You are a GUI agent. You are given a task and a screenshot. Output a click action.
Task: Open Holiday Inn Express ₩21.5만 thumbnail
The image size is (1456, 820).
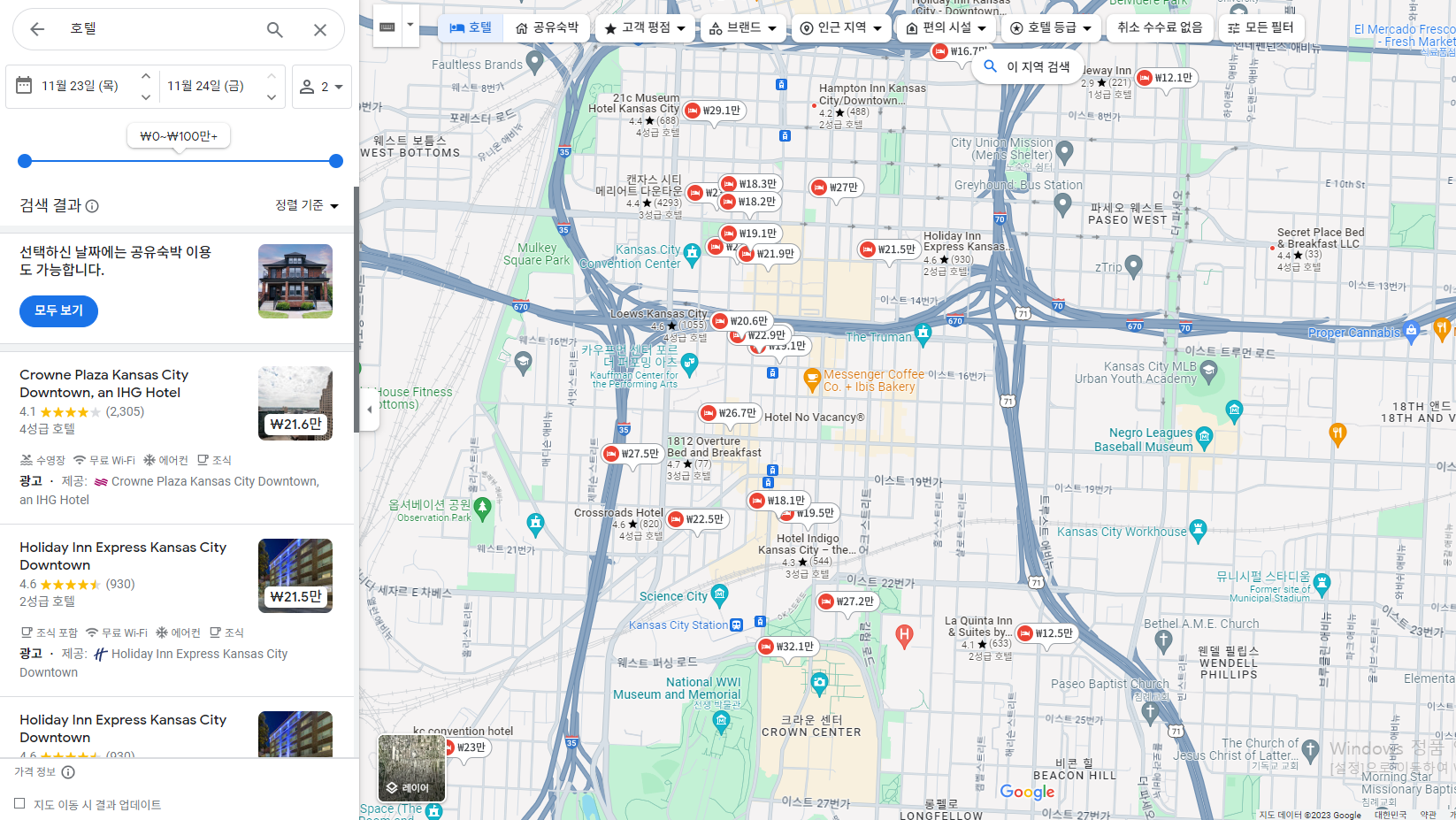pyautogui.click(x=295, y=576)
